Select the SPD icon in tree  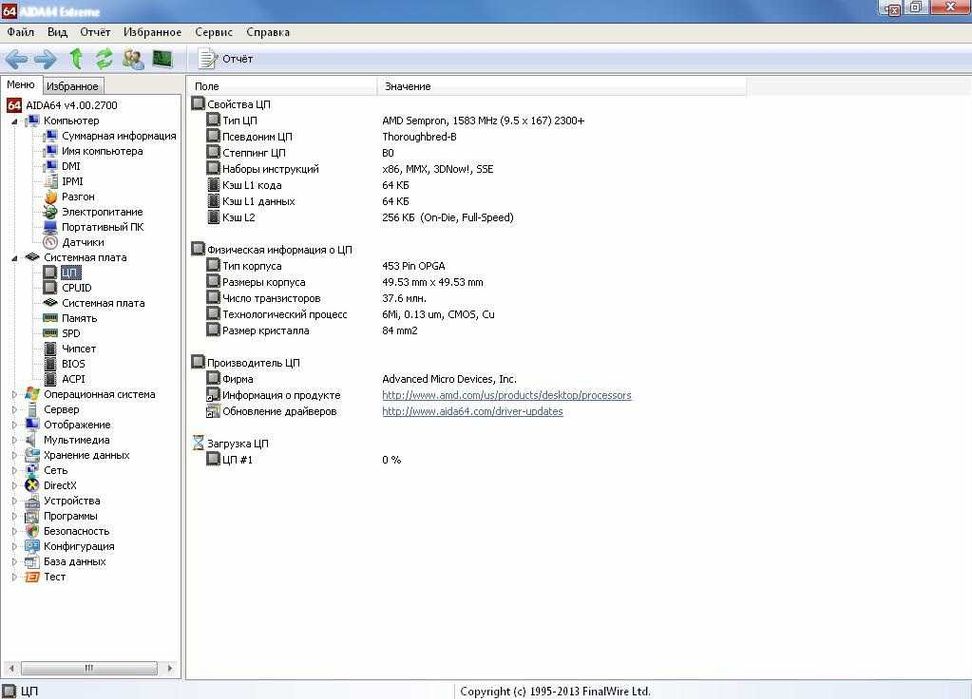(x=50, y=333)
